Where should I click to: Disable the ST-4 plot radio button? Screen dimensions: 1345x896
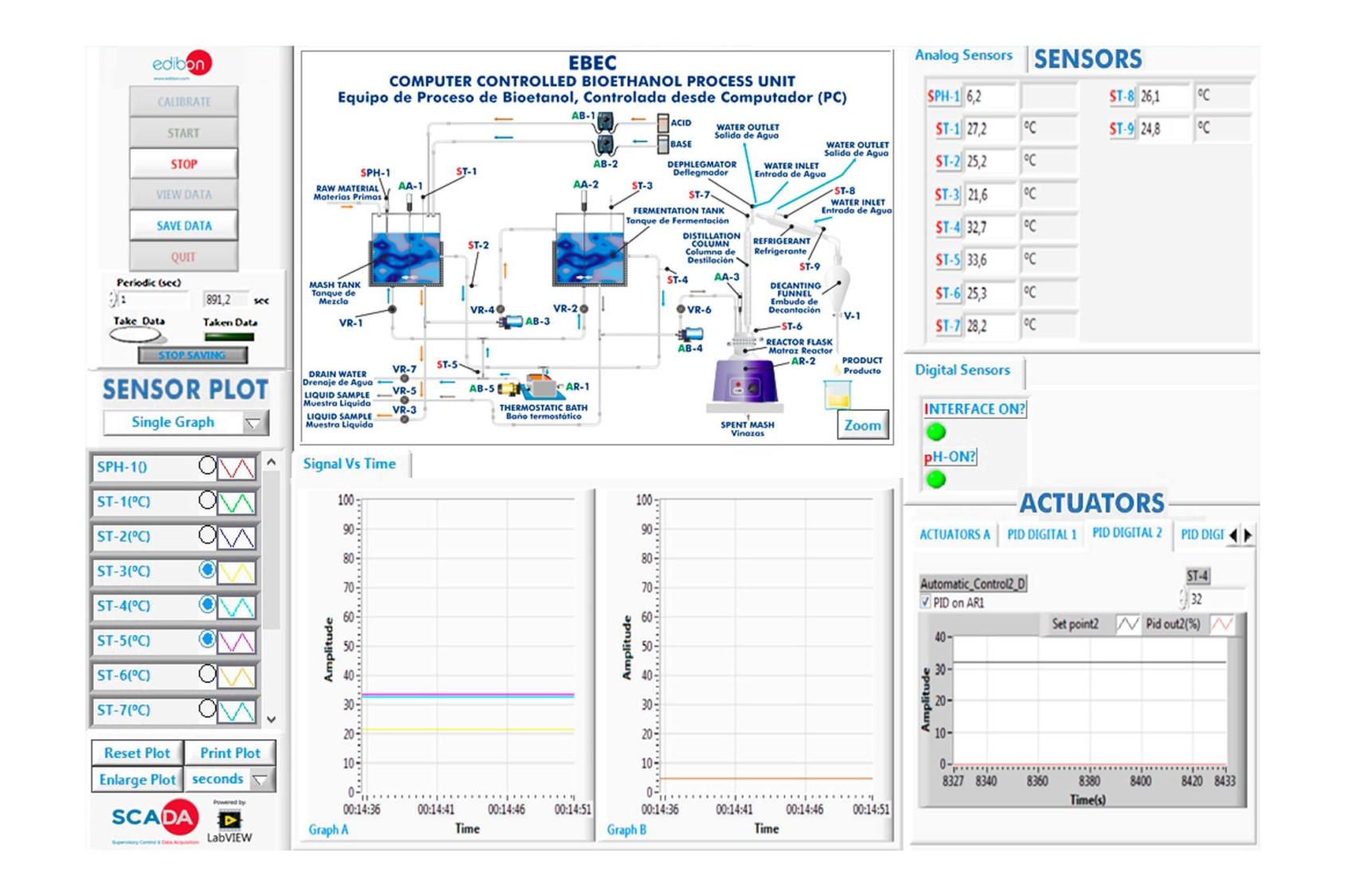click(206, 605)
